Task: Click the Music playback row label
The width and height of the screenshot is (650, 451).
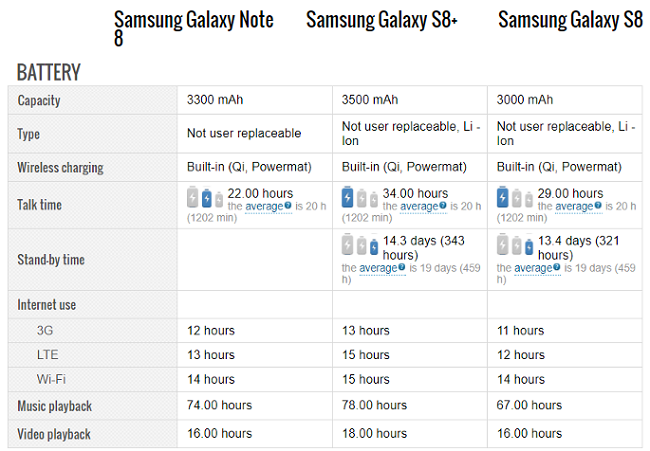Action: point(54,406)
